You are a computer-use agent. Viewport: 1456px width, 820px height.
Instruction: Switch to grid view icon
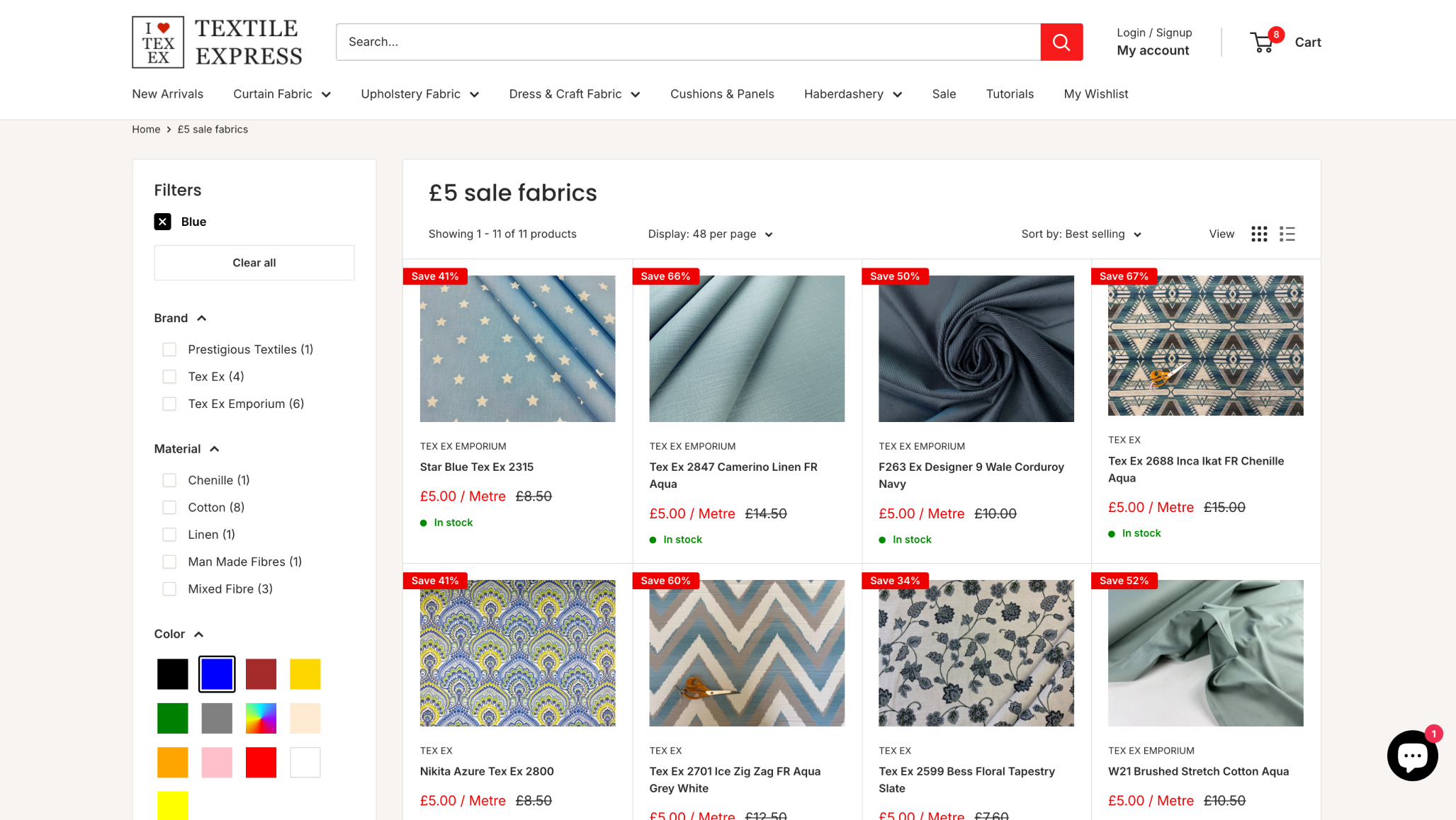(1259, 234)
